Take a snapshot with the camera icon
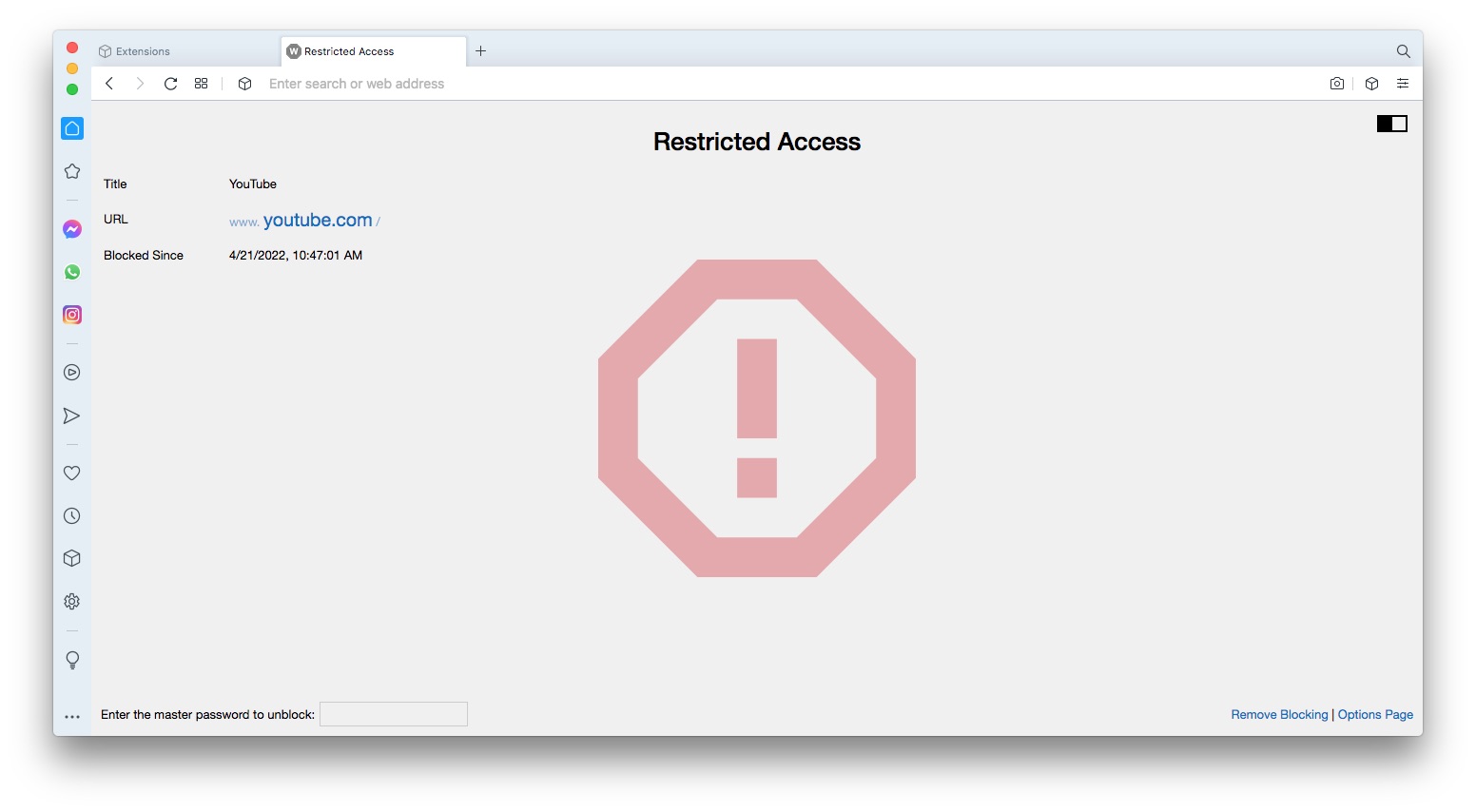This screenshot has width=1476, height=812. 1337,84
